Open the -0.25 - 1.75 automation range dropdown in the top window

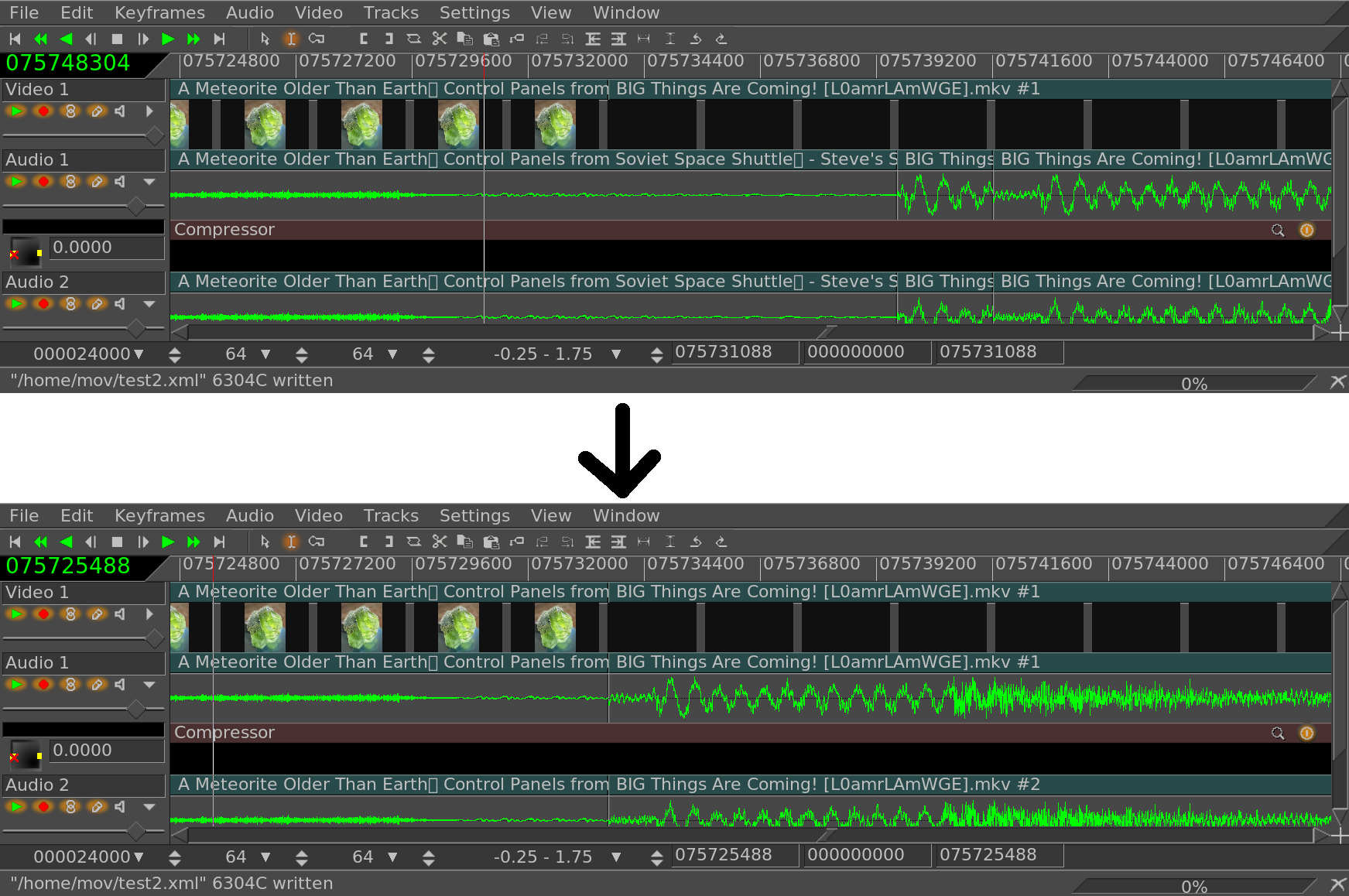[616, 354]
